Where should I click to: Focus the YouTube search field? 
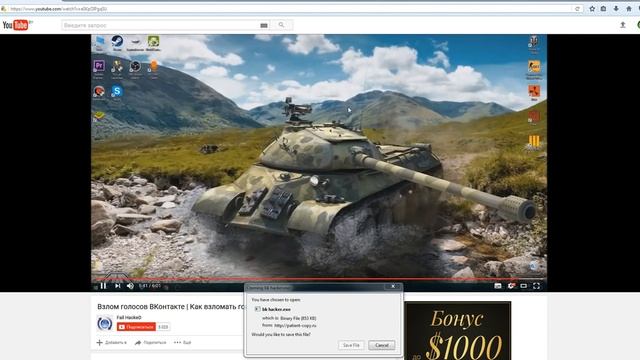coord(160,25)
